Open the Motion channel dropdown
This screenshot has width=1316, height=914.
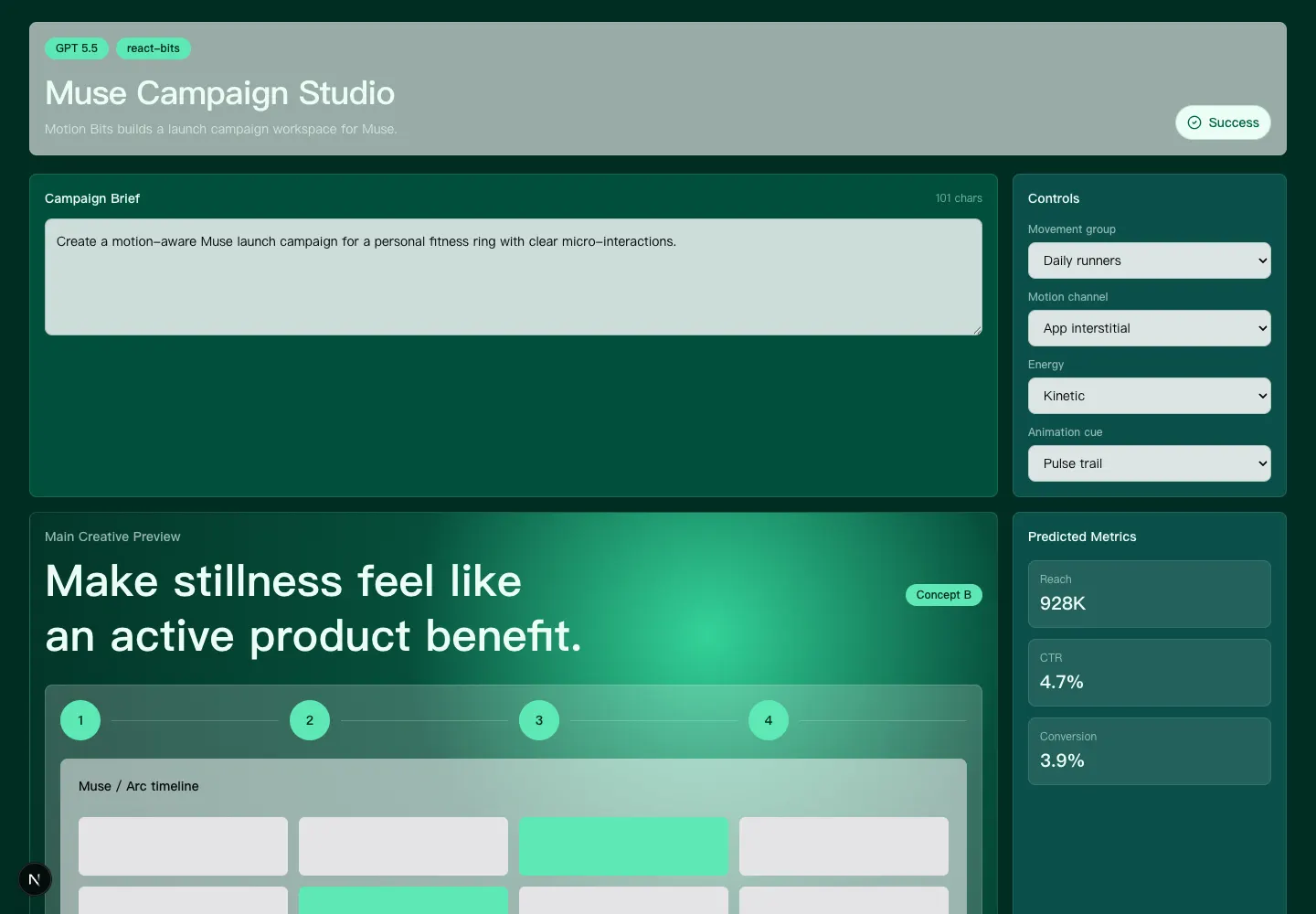[x=1149, y=328]
